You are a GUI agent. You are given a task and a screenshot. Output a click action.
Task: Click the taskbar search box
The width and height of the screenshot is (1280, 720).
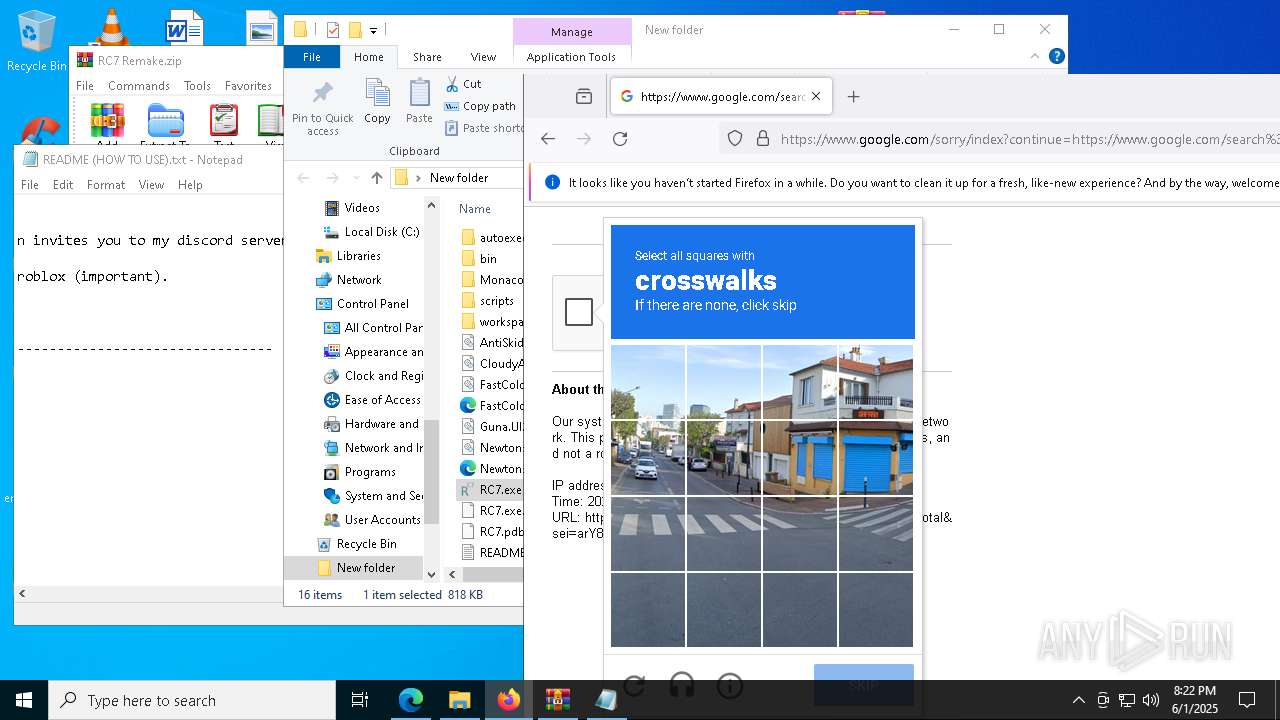pyautogui.click(x=192, y=700)
